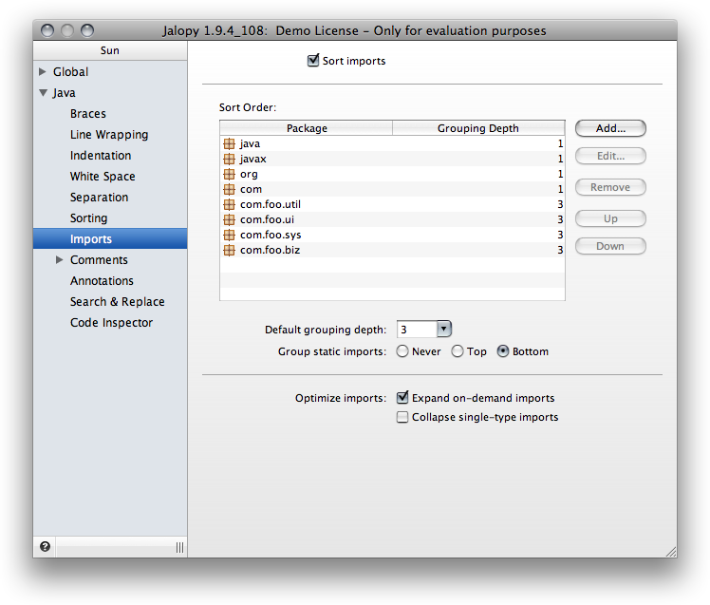The height and width of the screenshot is (605, 710).
Task: Click the Up button
Action: [610, 219]
